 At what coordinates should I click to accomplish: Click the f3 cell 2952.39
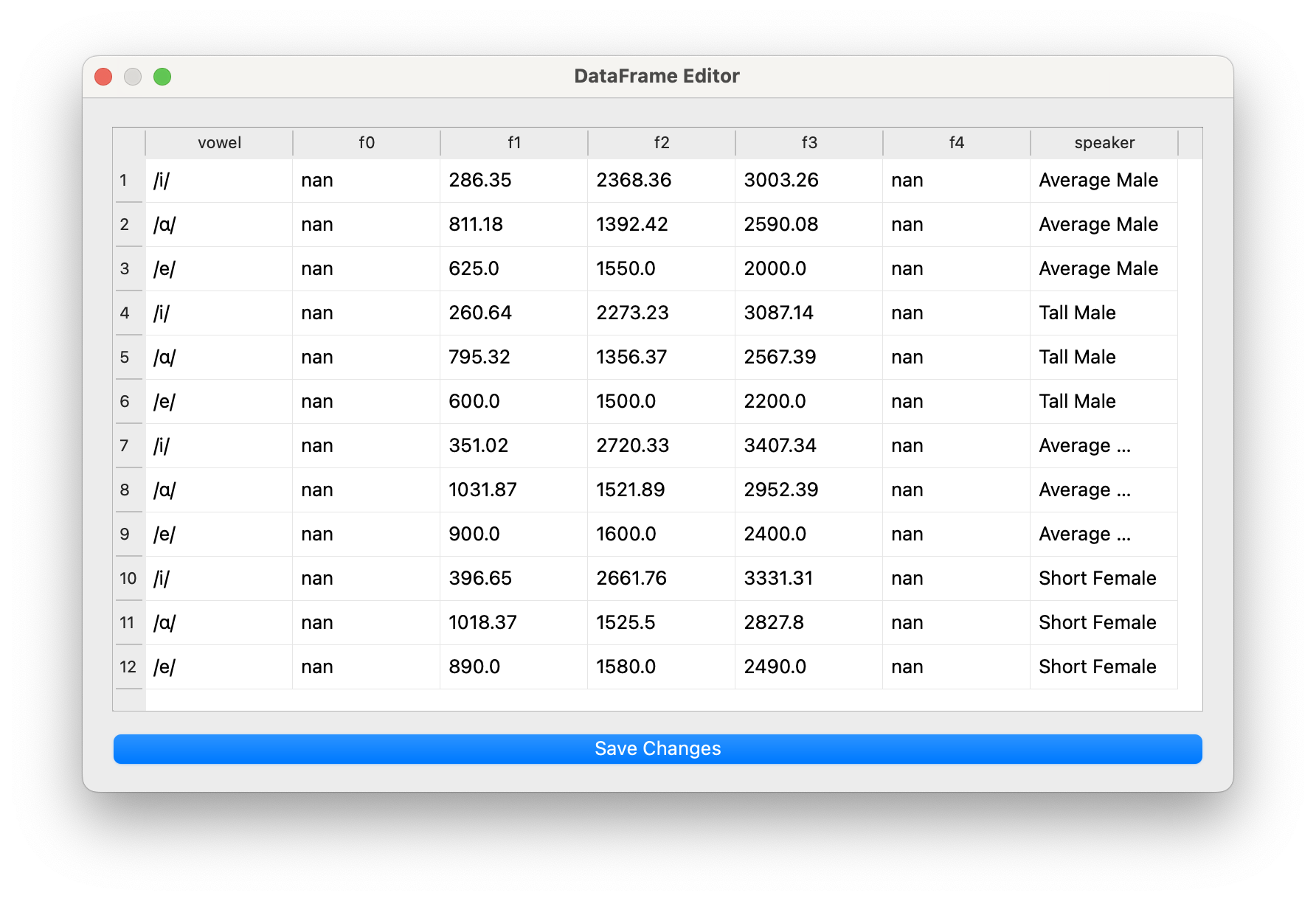click(809, 490)
